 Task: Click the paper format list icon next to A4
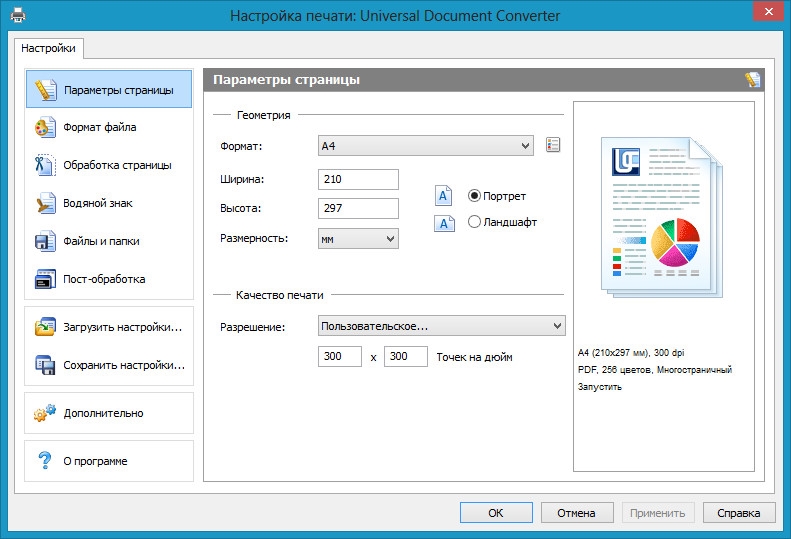point(554,146)
